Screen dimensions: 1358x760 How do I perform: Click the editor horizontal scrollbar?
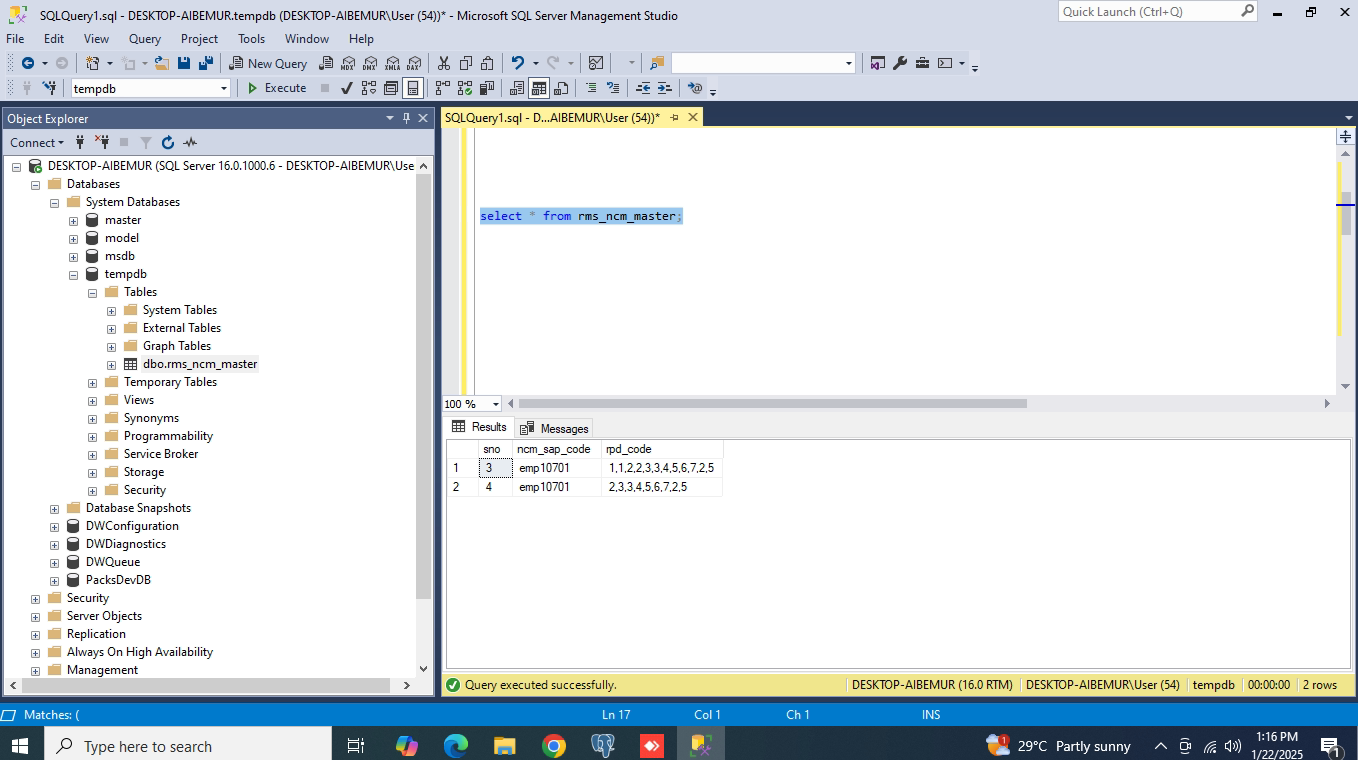click(x=772, y=404)
